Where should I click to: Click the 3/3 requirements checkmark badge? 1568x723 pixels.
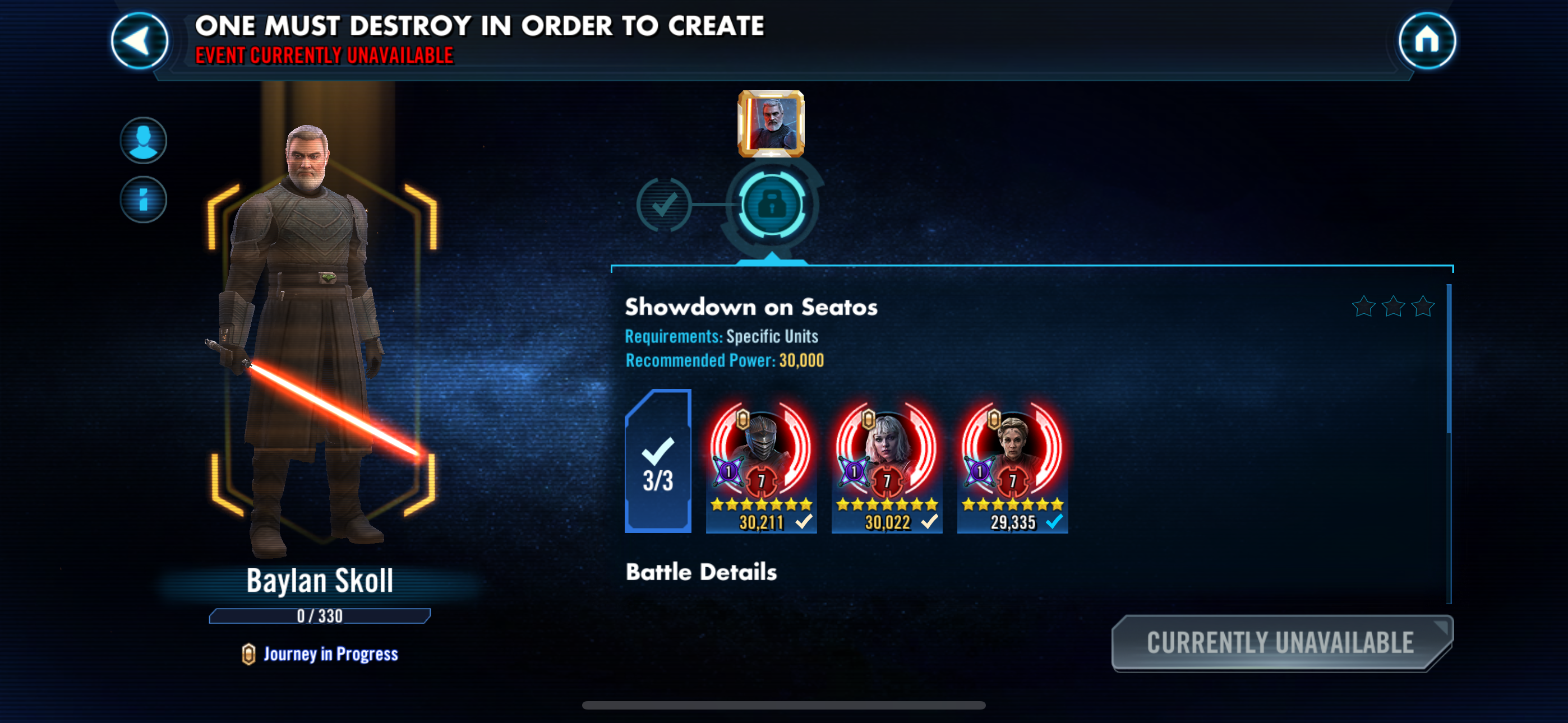[x=658, y=461]
